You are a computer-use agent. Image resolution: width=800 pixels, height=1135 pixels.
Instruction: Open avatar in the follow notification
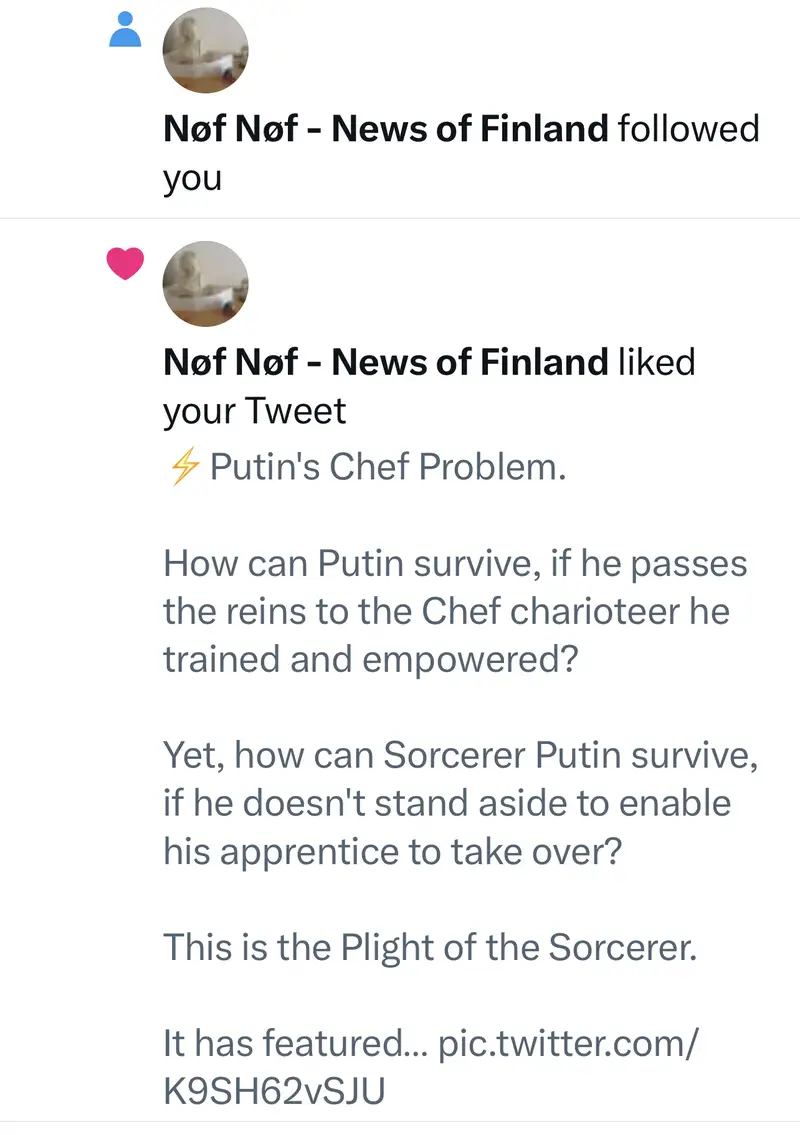tap(205, 52)
